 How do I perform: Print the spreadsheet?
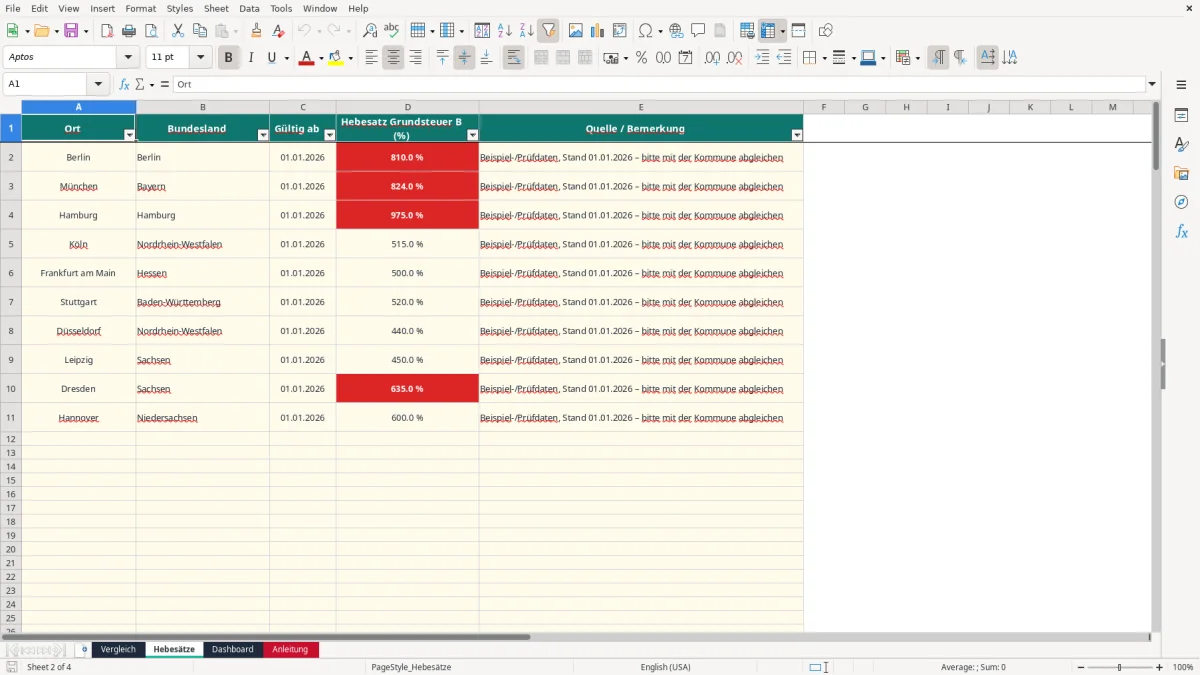[130, 31]
